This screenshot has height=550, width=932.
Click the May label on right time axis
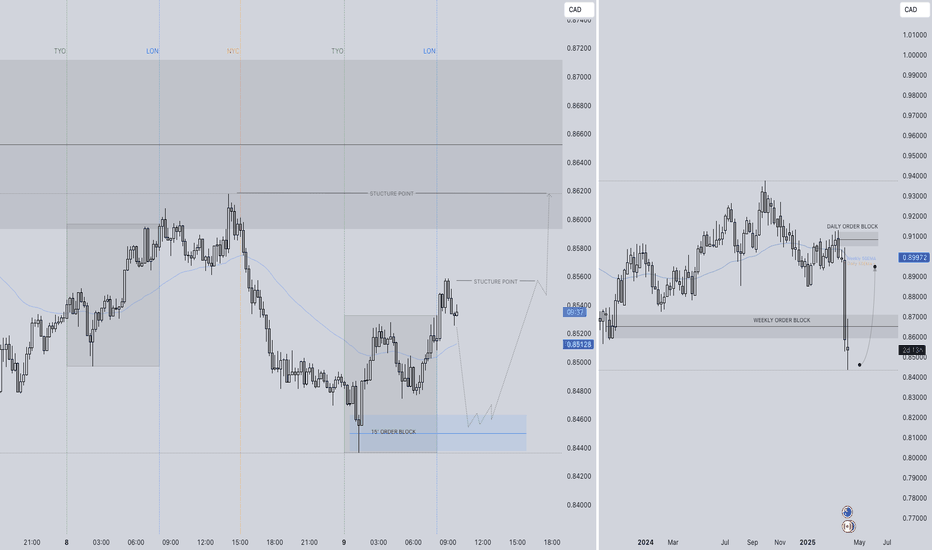(x=859, y=542)
